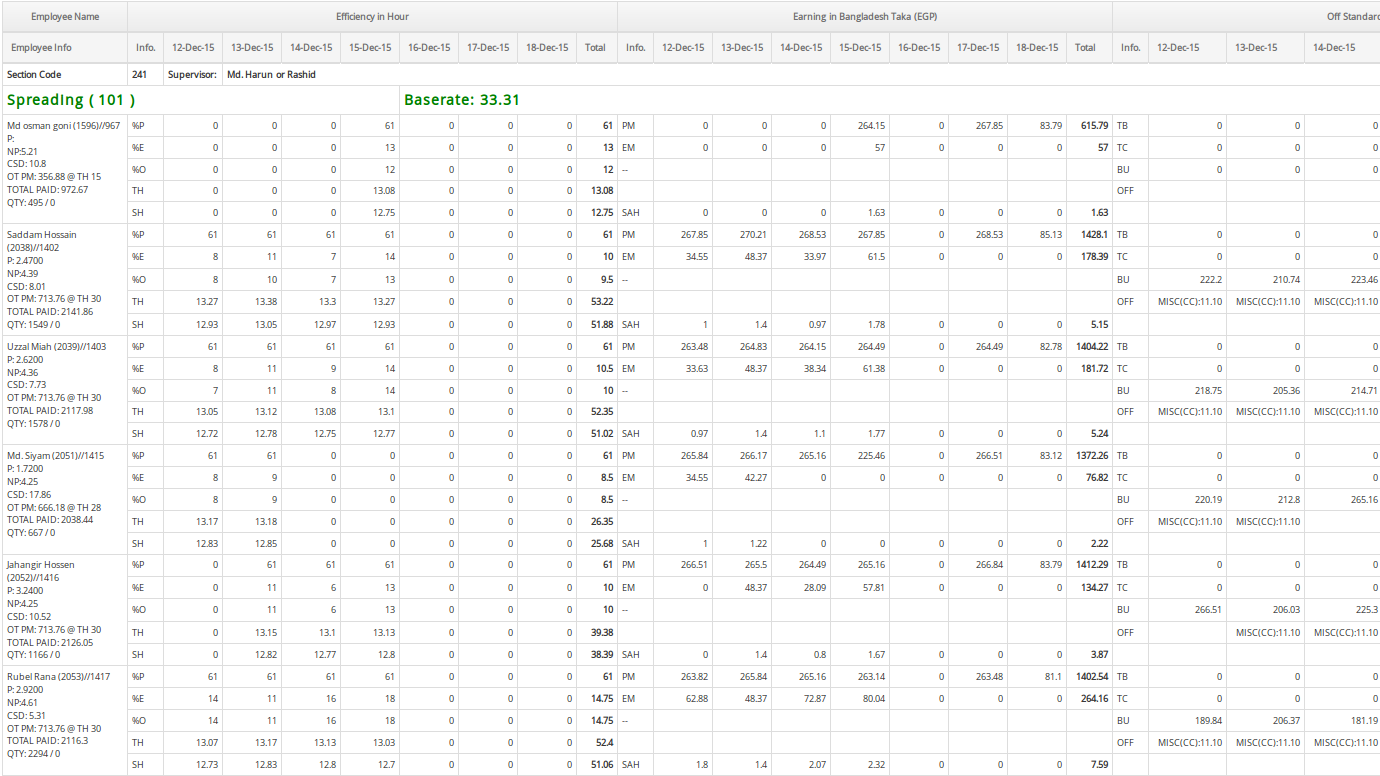Click 18-Dec-15 header under Earning in Bangladesh Taka
Image resolution: width=1380 pixels, height=776 pixels.
click(1038, 47)
